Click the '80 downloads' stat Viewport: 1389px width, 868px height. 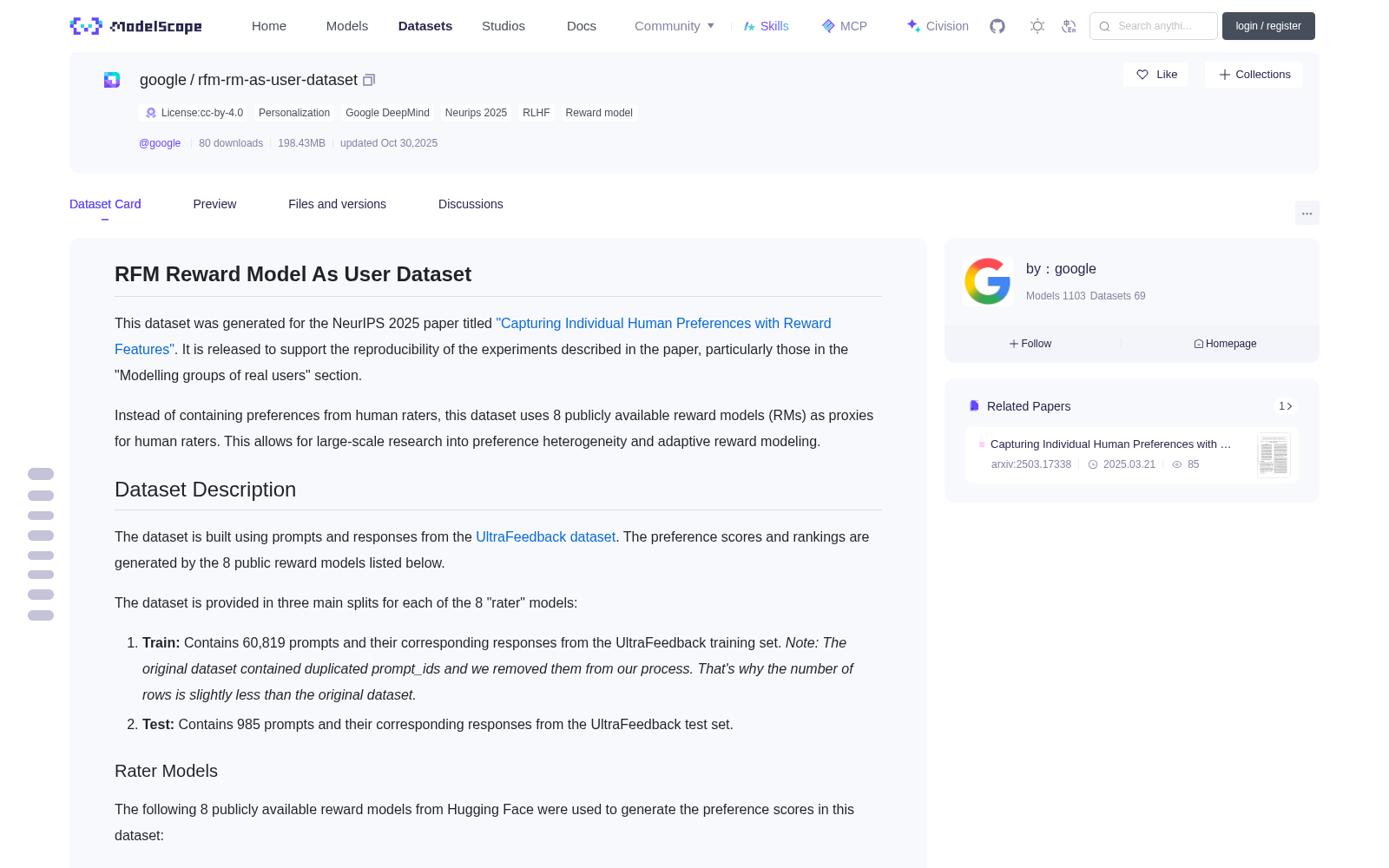[231, 143]
